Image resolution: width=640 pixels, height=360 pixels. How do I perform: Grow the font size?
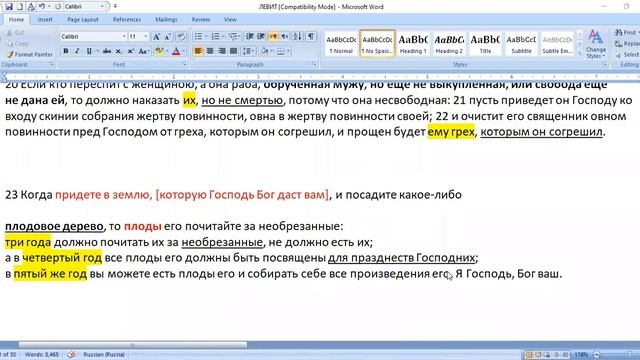pos(156,37)
